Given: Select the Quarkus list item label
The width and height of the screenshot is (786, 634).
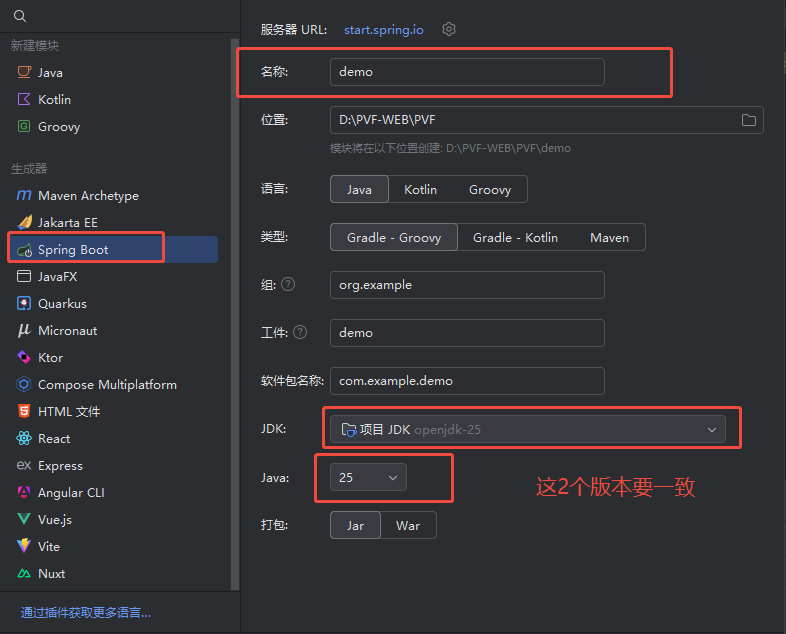Looking at the screenshot, I should pyautogui.click(x=62, y=304).
